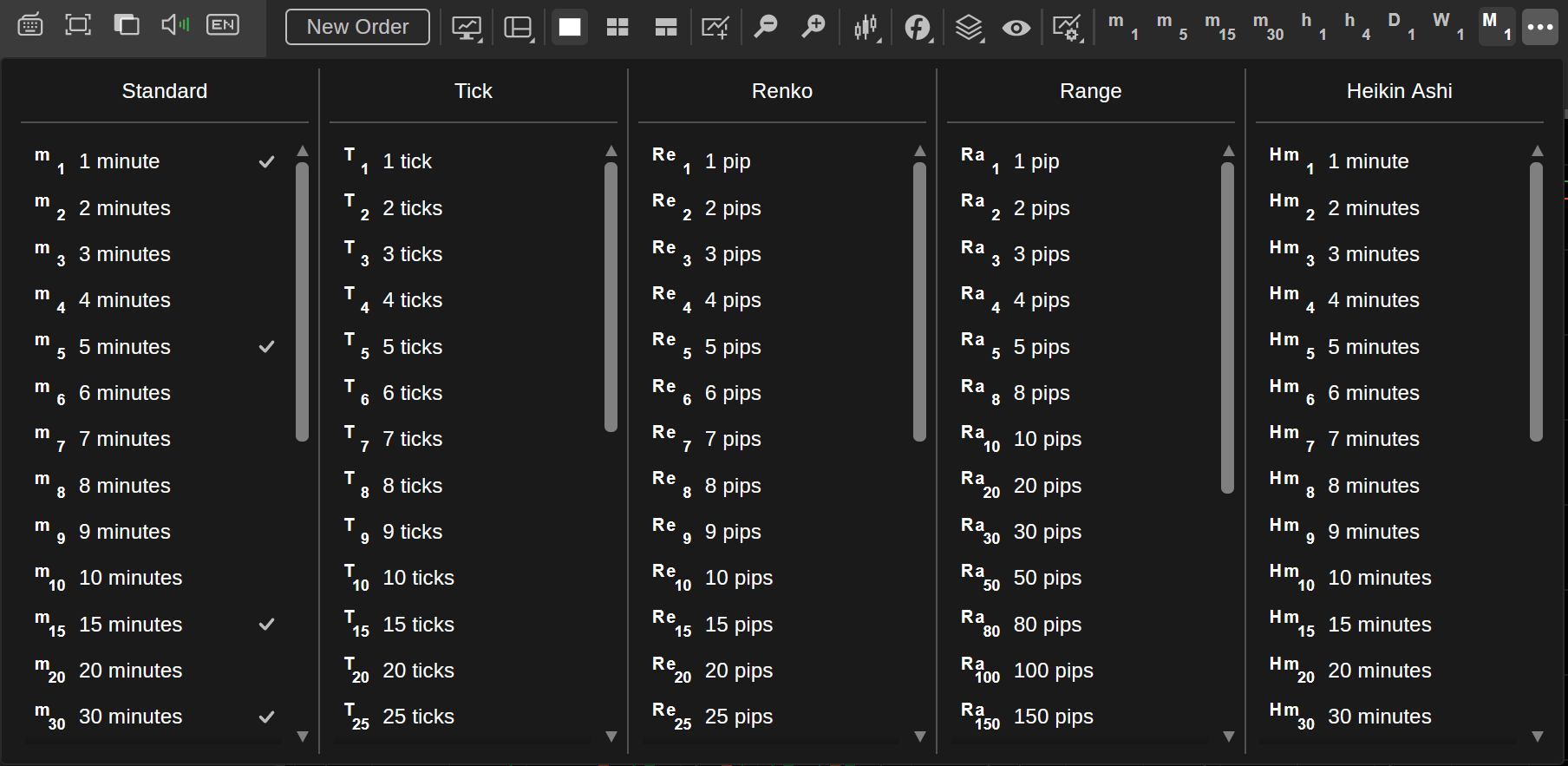This screenshot has width=1568, height=766.
Task: Uncheck favorite for Standard 1 minute
Action: coord(267,161)
